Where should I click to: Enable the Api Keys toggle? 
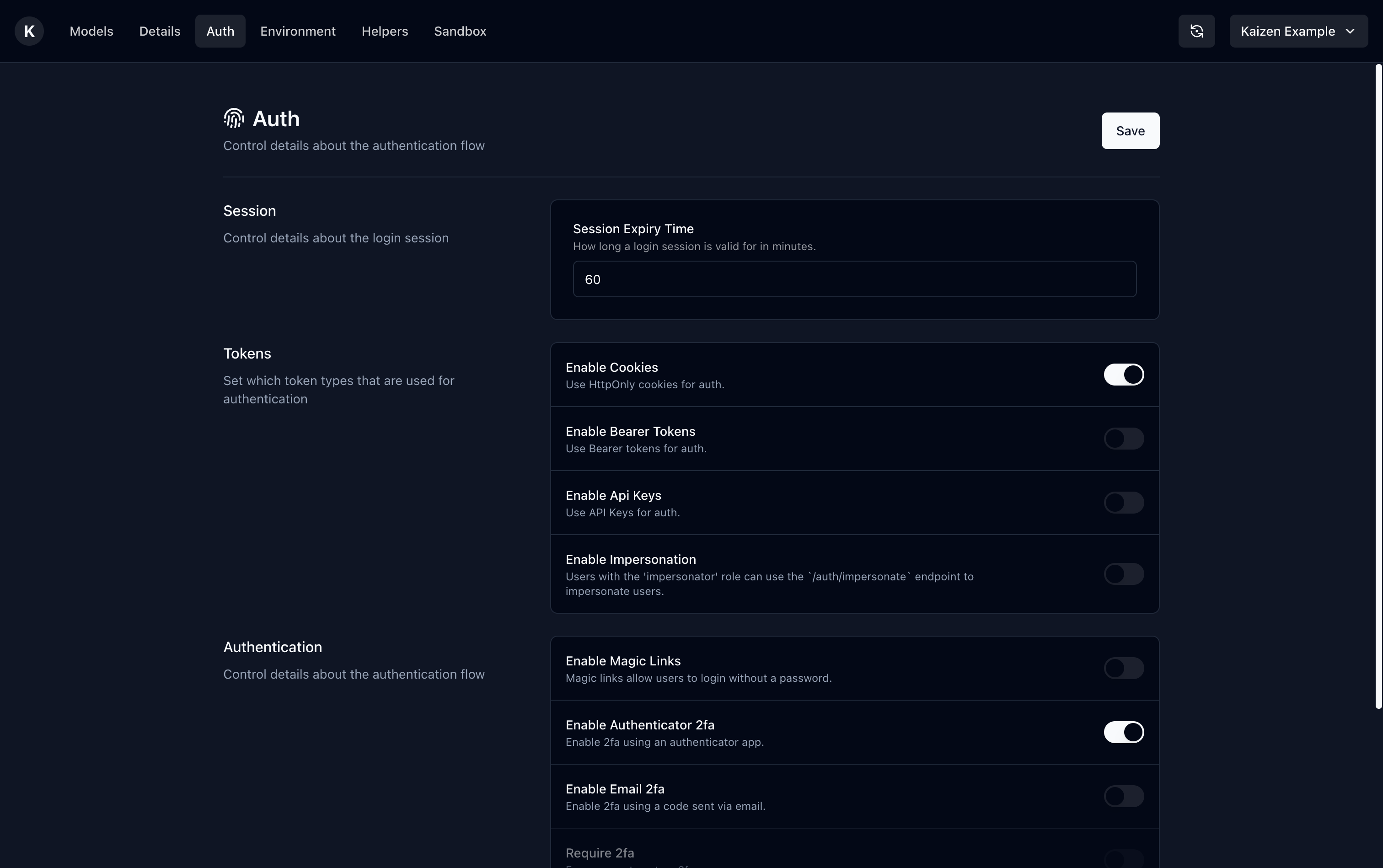1124,503
